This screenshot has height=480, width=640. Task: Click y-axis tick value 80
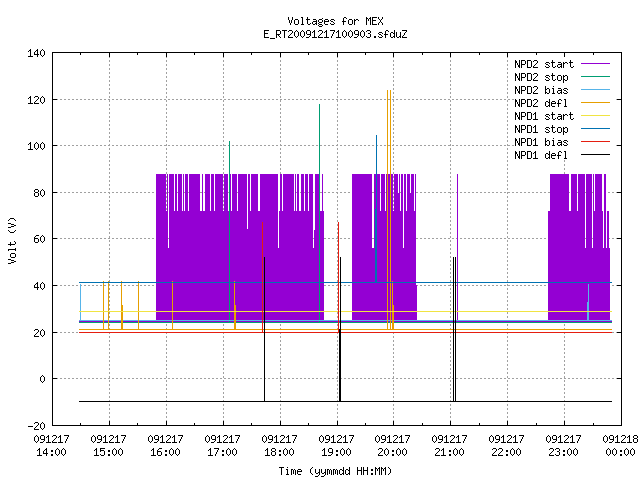coord(39,193)
